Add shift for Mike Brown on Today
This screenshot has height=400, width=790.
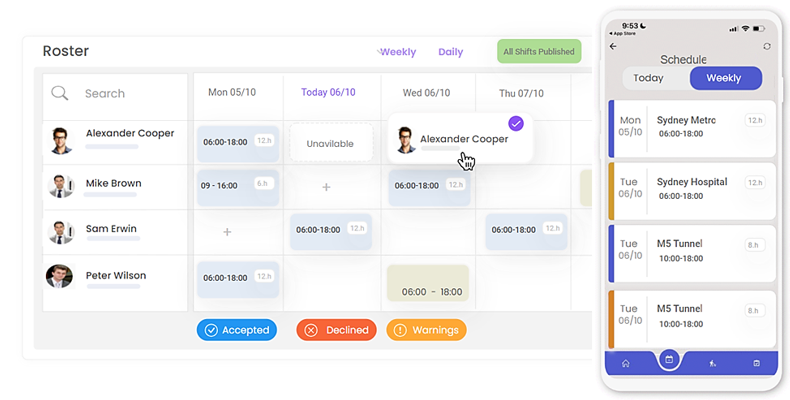click(326, 187)
